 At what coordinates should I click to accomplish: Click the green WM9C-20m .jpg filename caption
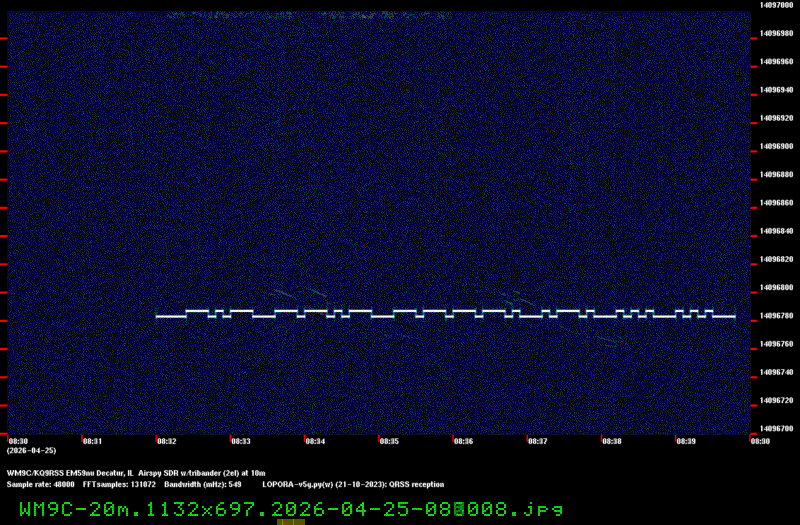point(291,510)
